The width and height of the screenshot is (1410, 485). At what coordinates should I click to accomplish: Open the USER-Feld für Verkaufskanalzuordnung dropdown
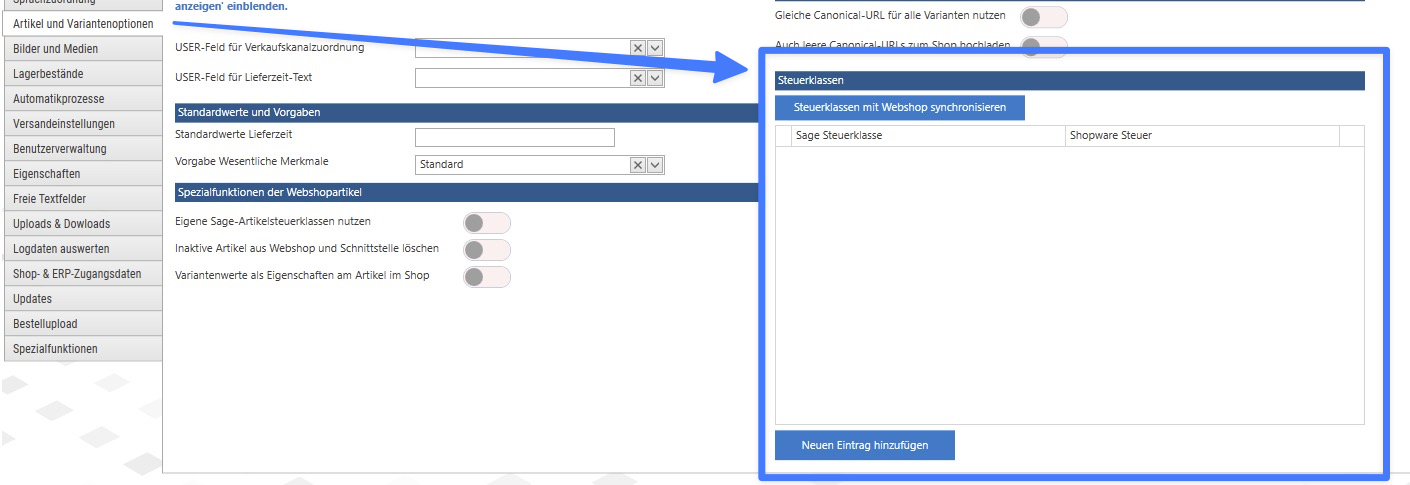[x=655, y=48]
